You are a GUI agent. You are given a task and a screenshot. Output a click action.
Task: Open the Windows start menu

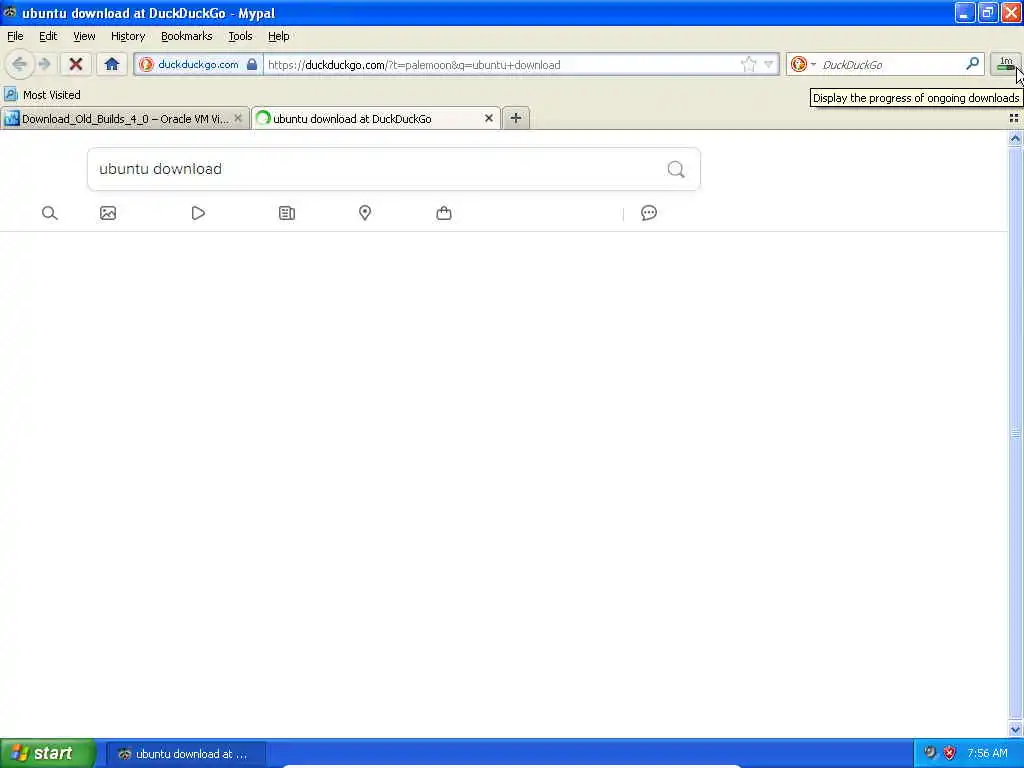48,753
